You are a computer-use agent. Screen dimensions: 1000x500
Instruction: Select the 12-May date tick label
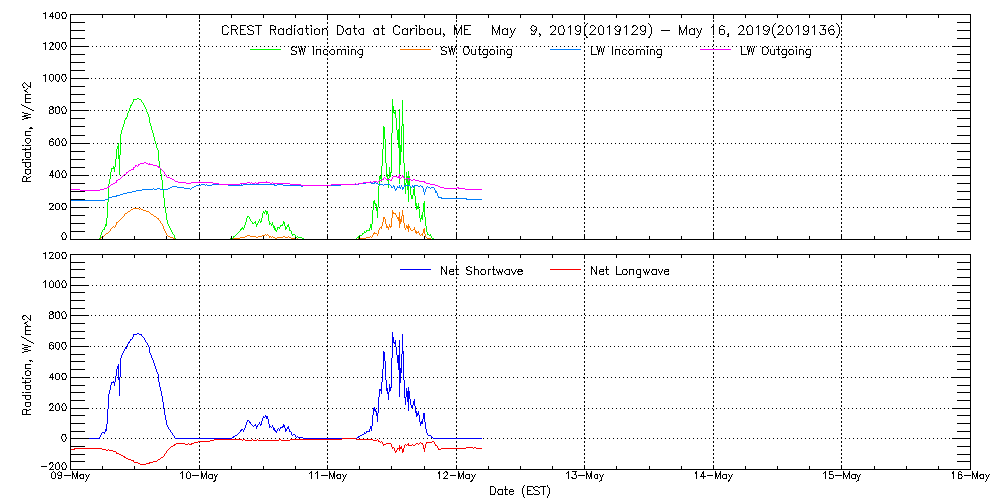pyautogui.click(x=456, y=476)
